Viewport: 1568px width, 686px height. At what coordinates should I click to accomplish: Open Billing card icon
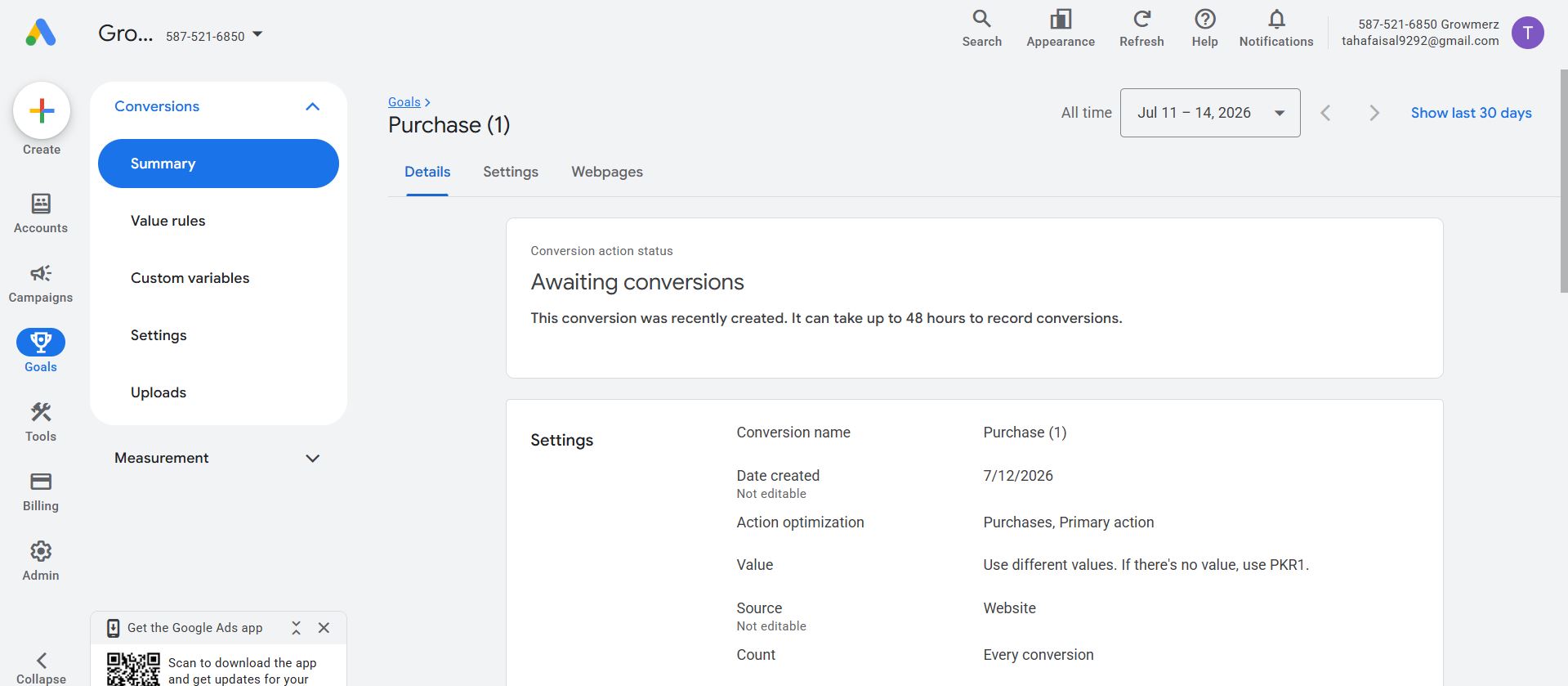[x=41, y=482]
